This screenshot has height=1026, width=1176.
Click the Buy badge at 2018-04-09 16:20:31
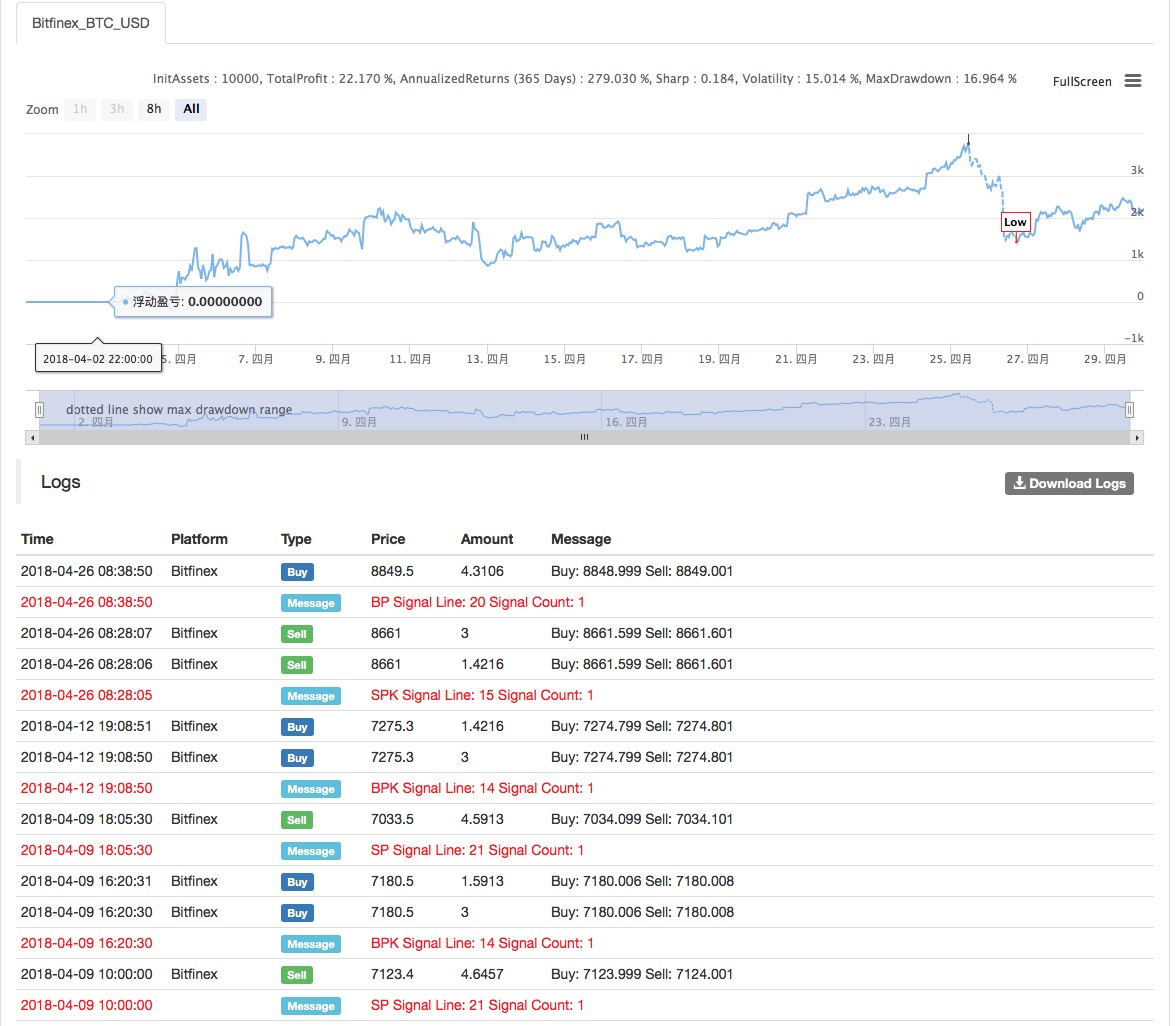click(x=297, y=882)
